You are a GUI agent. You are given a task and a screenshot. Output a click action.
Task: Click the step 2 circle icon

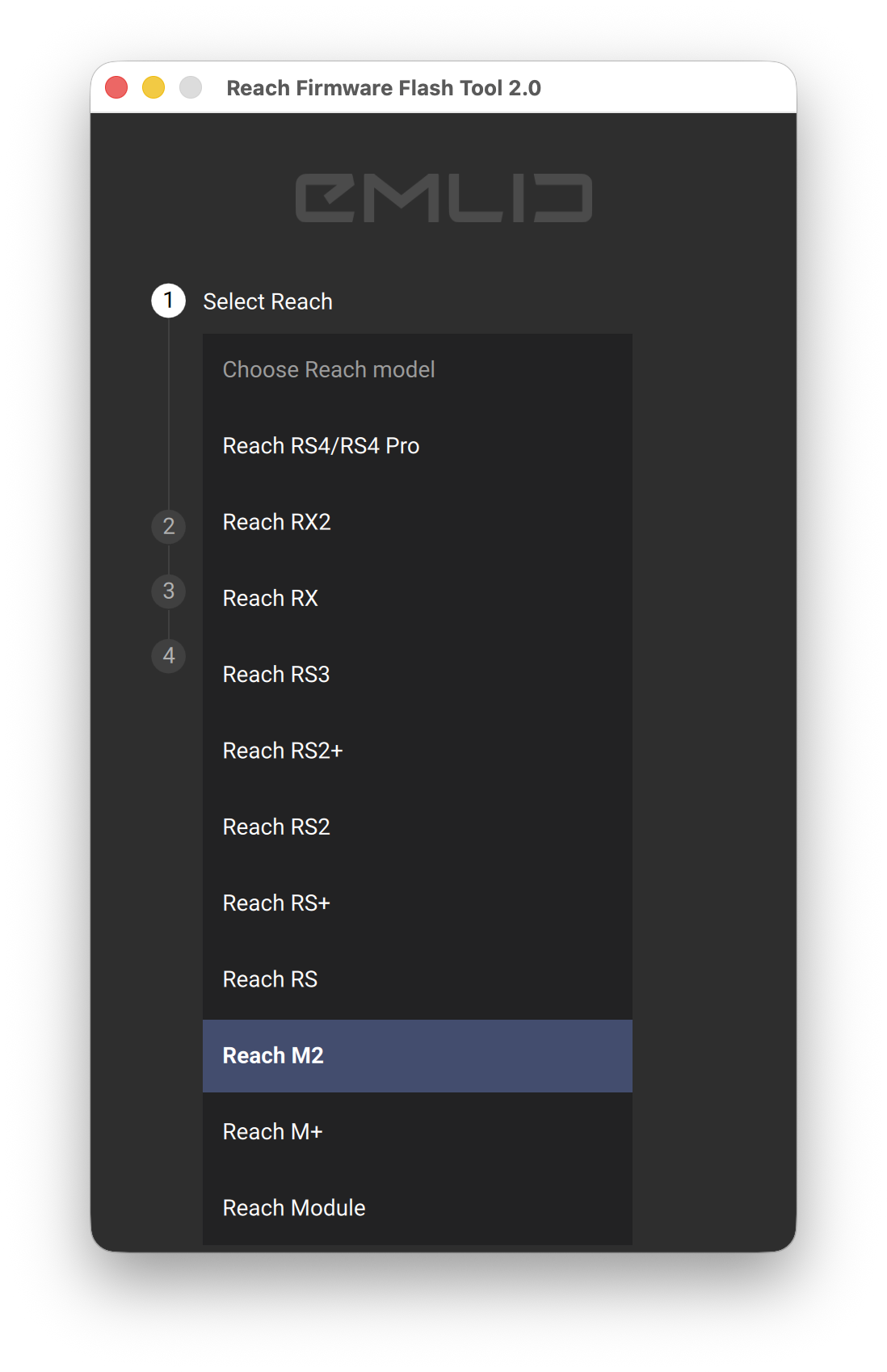(168, 526)
